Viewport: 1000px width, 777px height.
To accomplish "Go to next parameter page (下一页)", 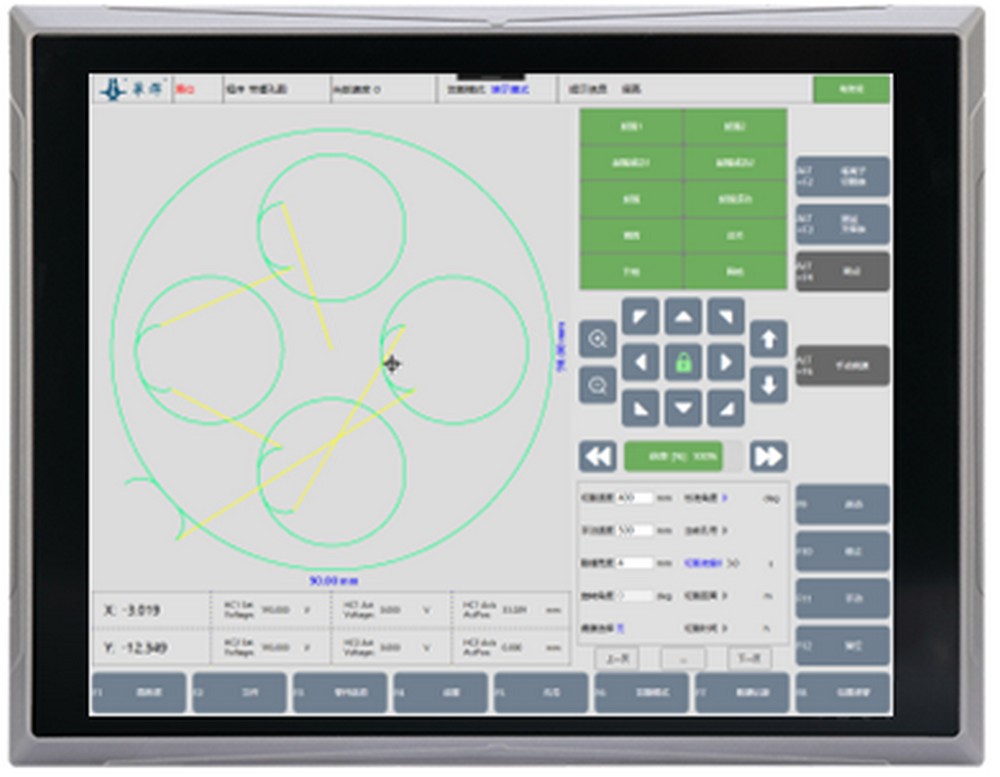I will (x=749, y=658).
